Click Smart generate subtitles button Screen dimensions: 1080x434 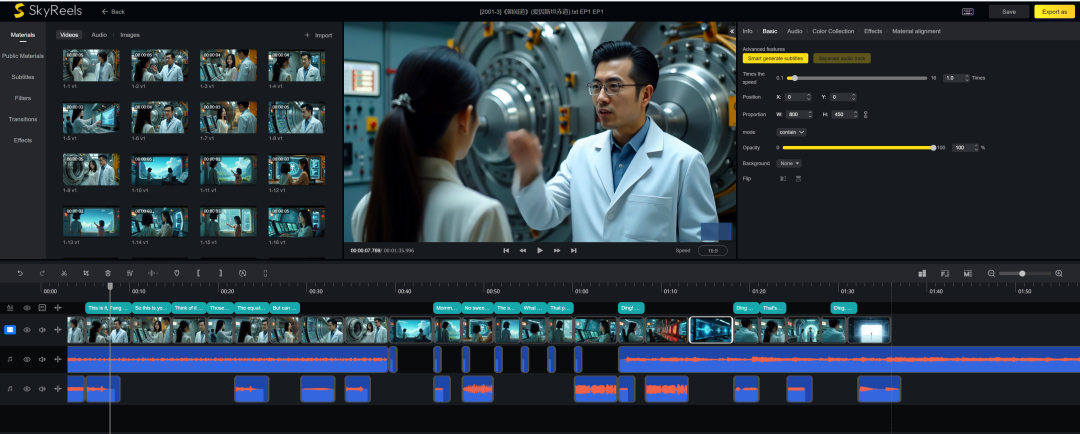pos(775,58)
